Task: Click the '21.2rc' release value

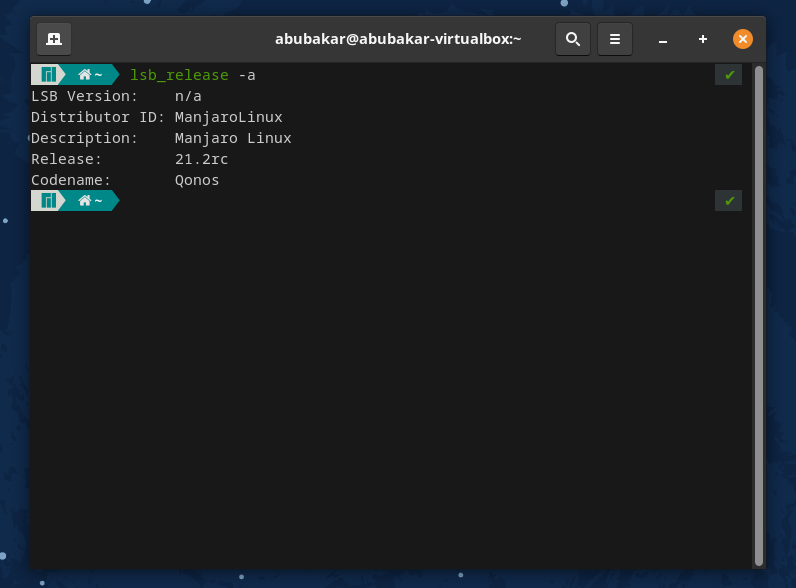Action: pyautogui.click(x=202, y=159)
